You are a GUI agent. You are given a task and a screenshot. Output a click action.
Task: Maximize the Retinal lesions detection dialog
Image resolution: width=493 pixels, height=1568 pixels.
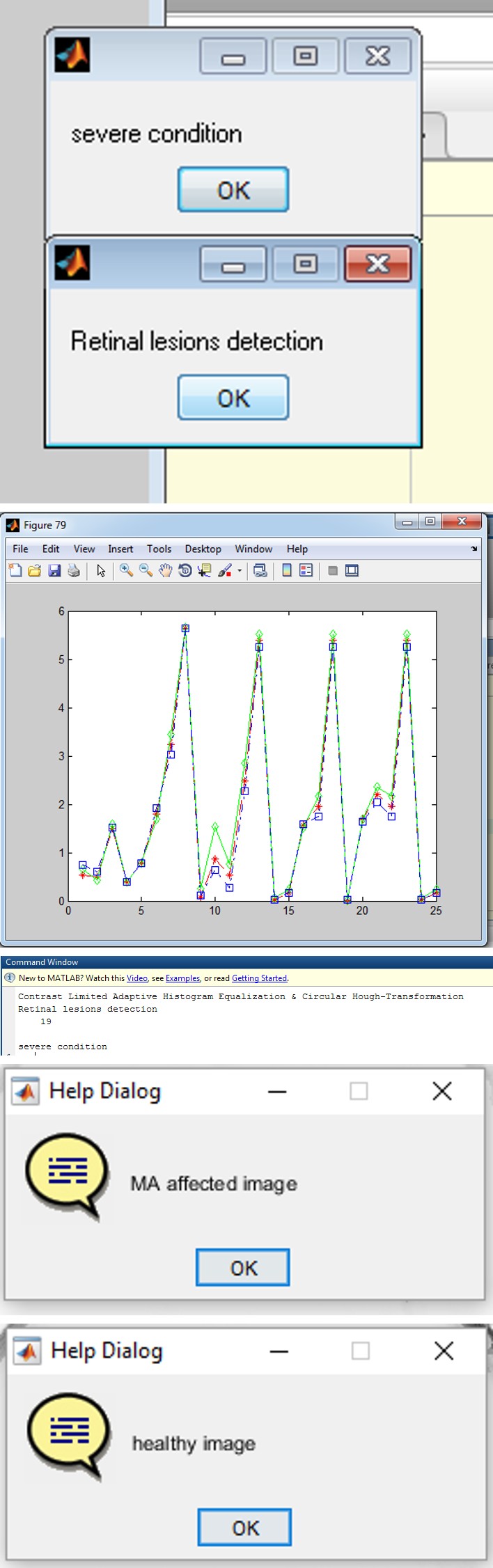(x=305, y=264)
